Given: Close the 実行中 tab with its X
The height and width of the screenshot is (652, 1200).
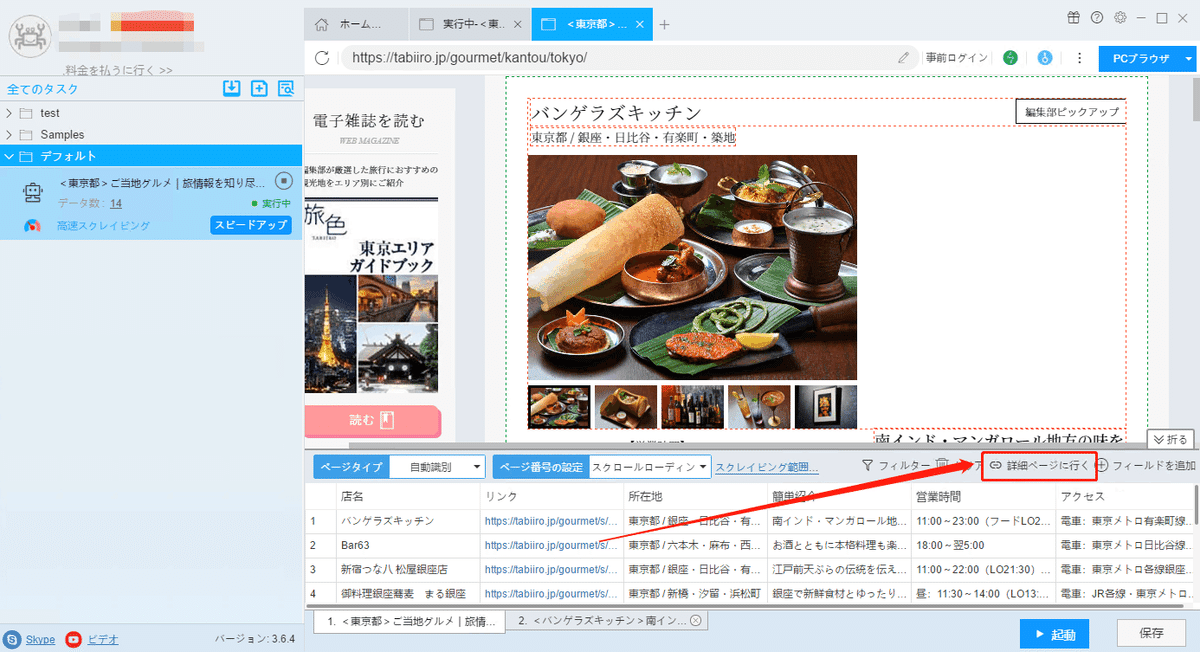Looking at the screenshot, I should click(516, 24).
